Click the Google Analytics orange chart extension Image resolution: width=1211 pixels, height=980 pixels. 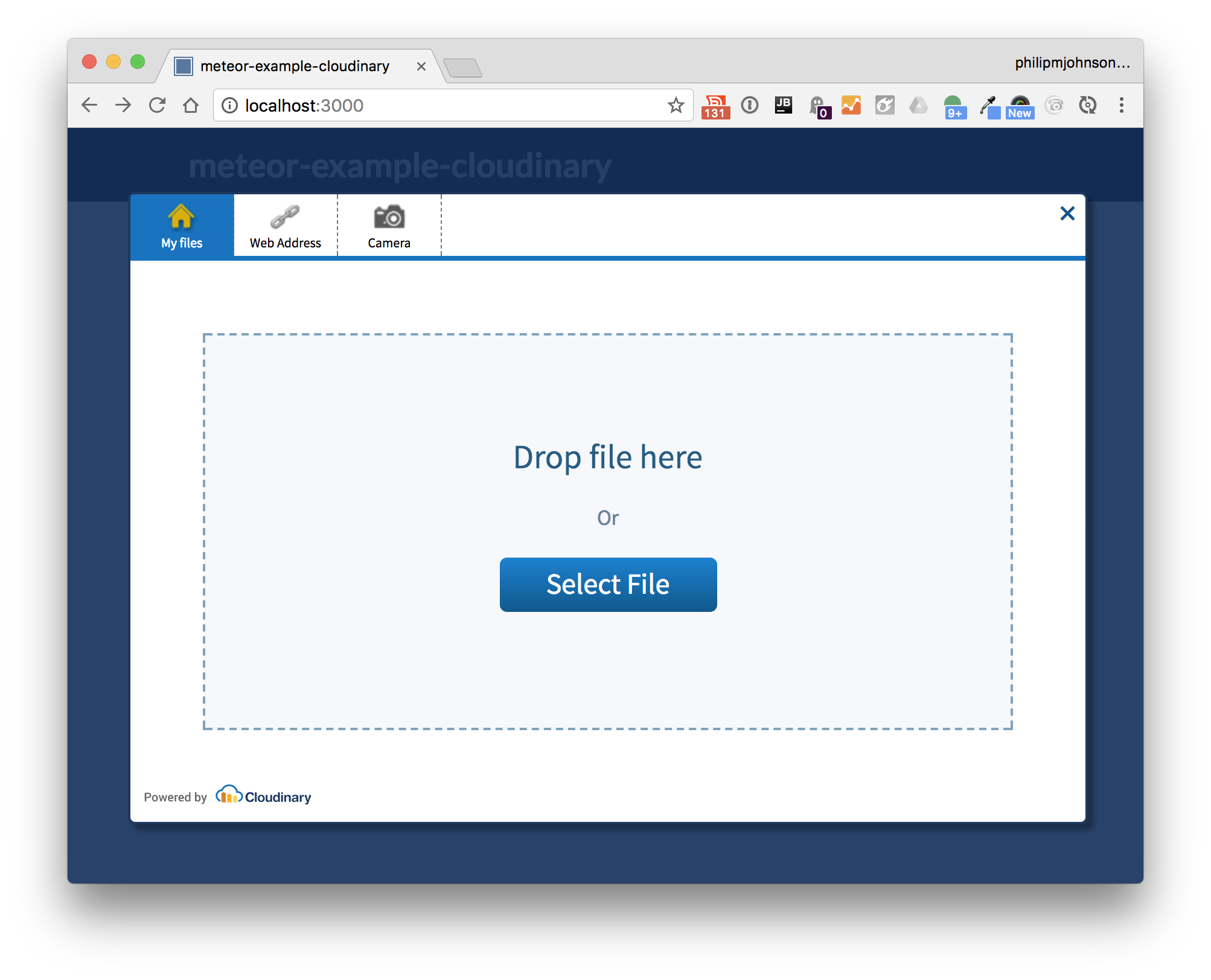point(851,105)
